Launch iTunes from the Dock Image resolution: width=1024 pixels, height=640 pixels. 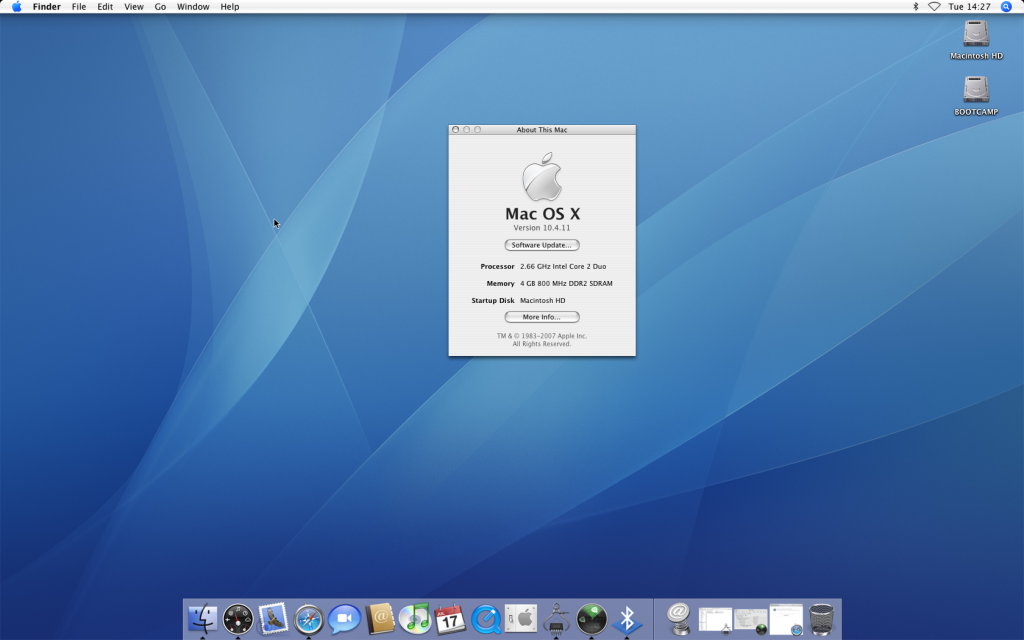click(x=415, y=618)
